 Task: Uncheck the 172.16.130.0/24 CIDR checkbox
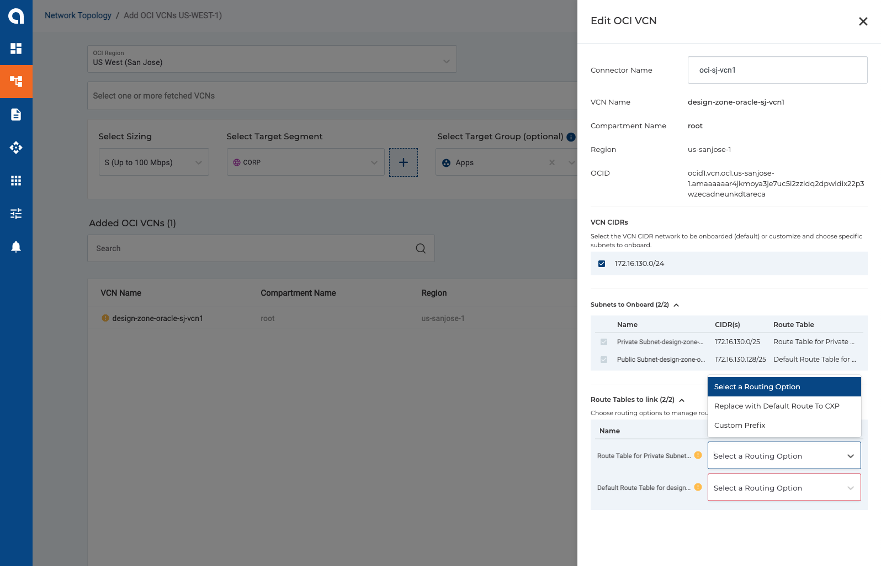602,263
